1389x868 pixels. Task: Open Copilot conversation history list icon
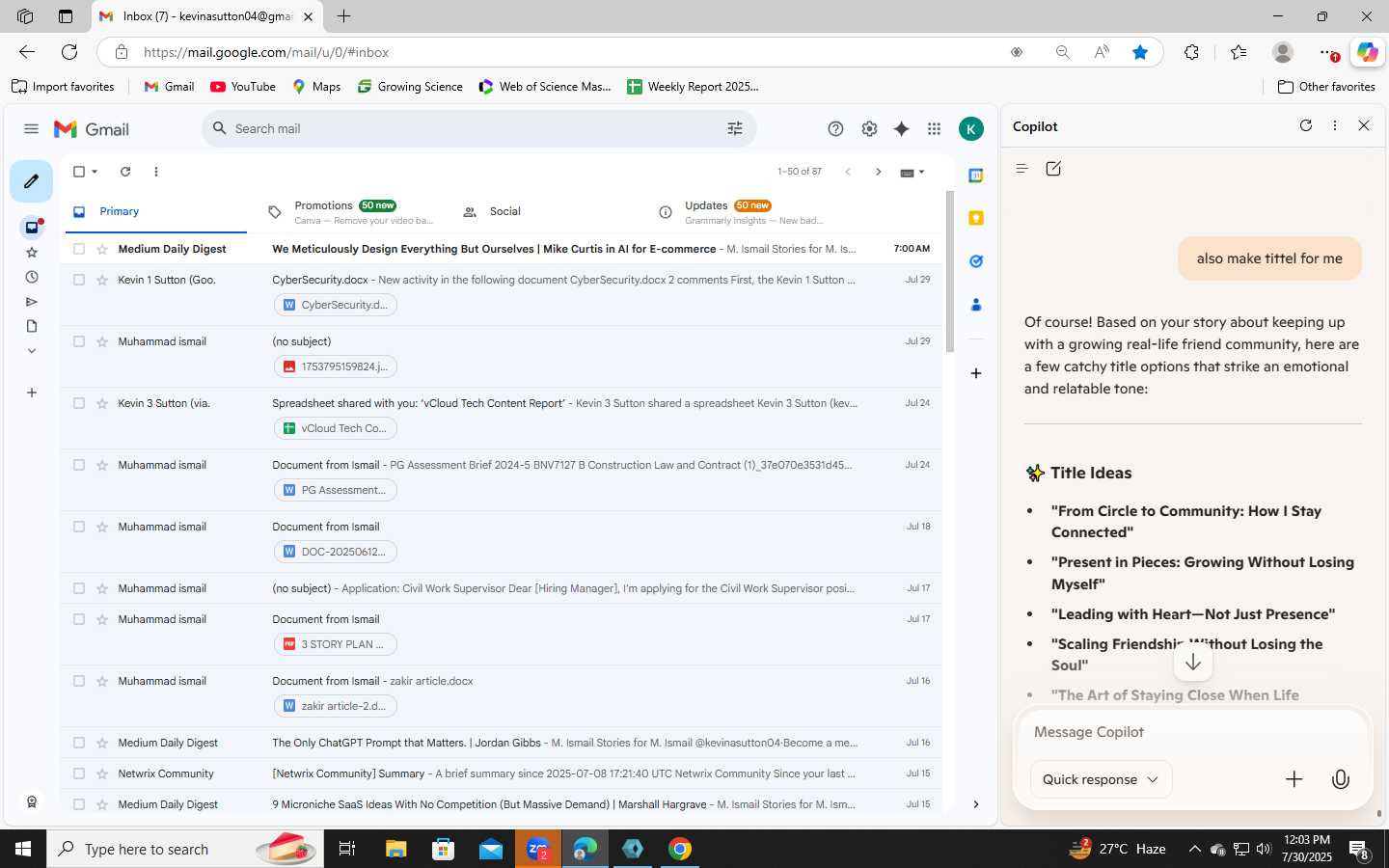(1022, 169)
